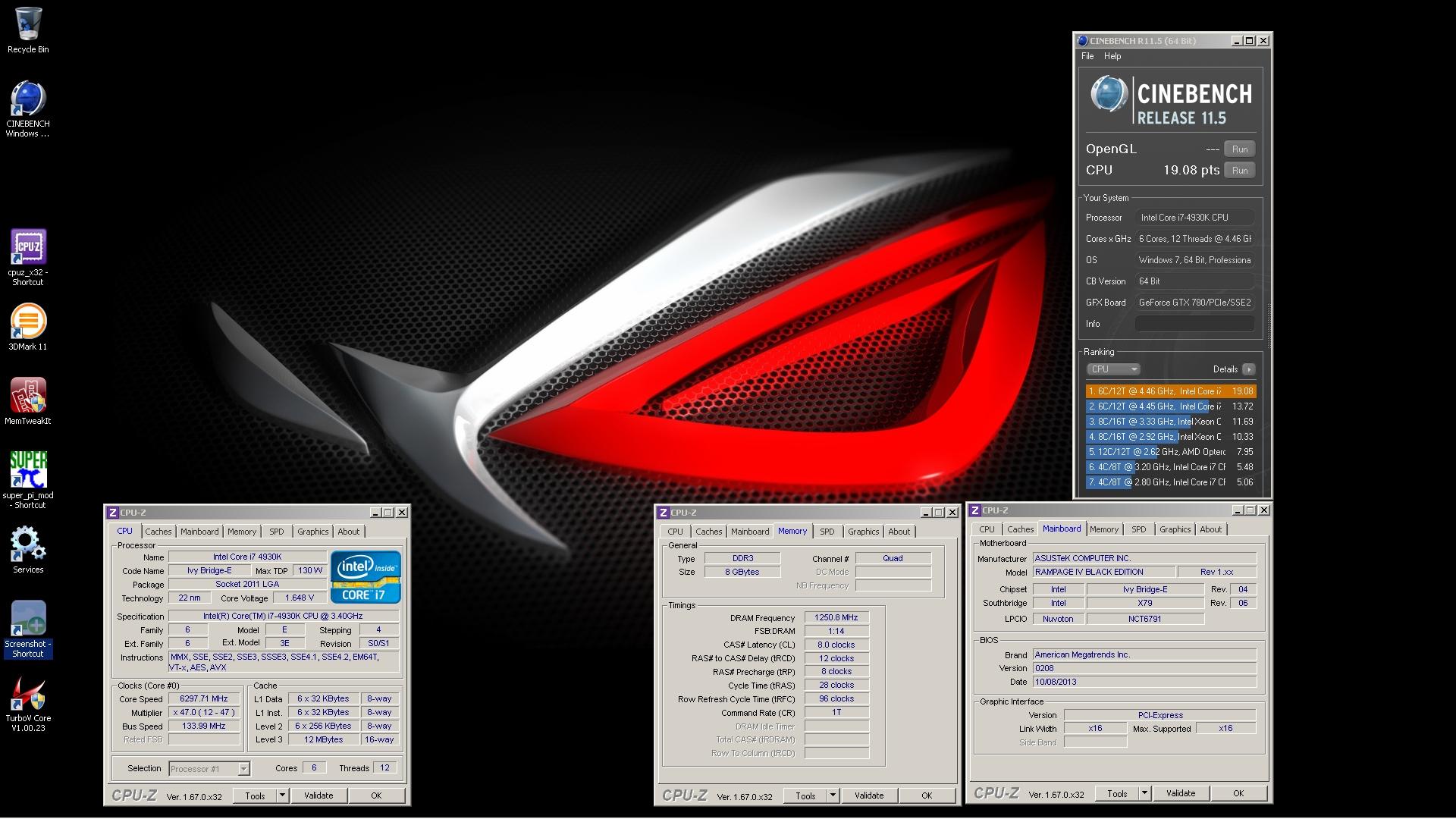Viewport: 1456px width, 819px height.
Task: Click OK in Memory window
Action: point(927,795)
